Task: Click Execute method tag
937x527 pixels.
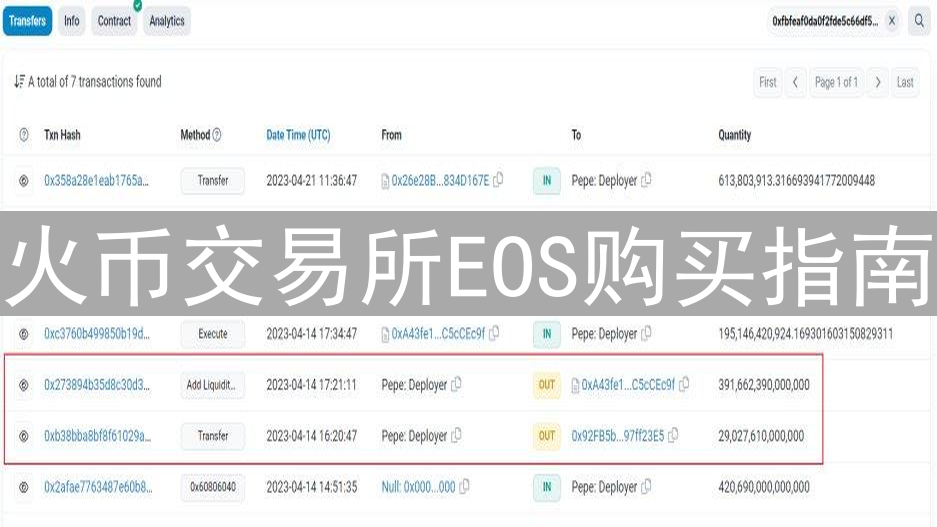Action: 213,334
